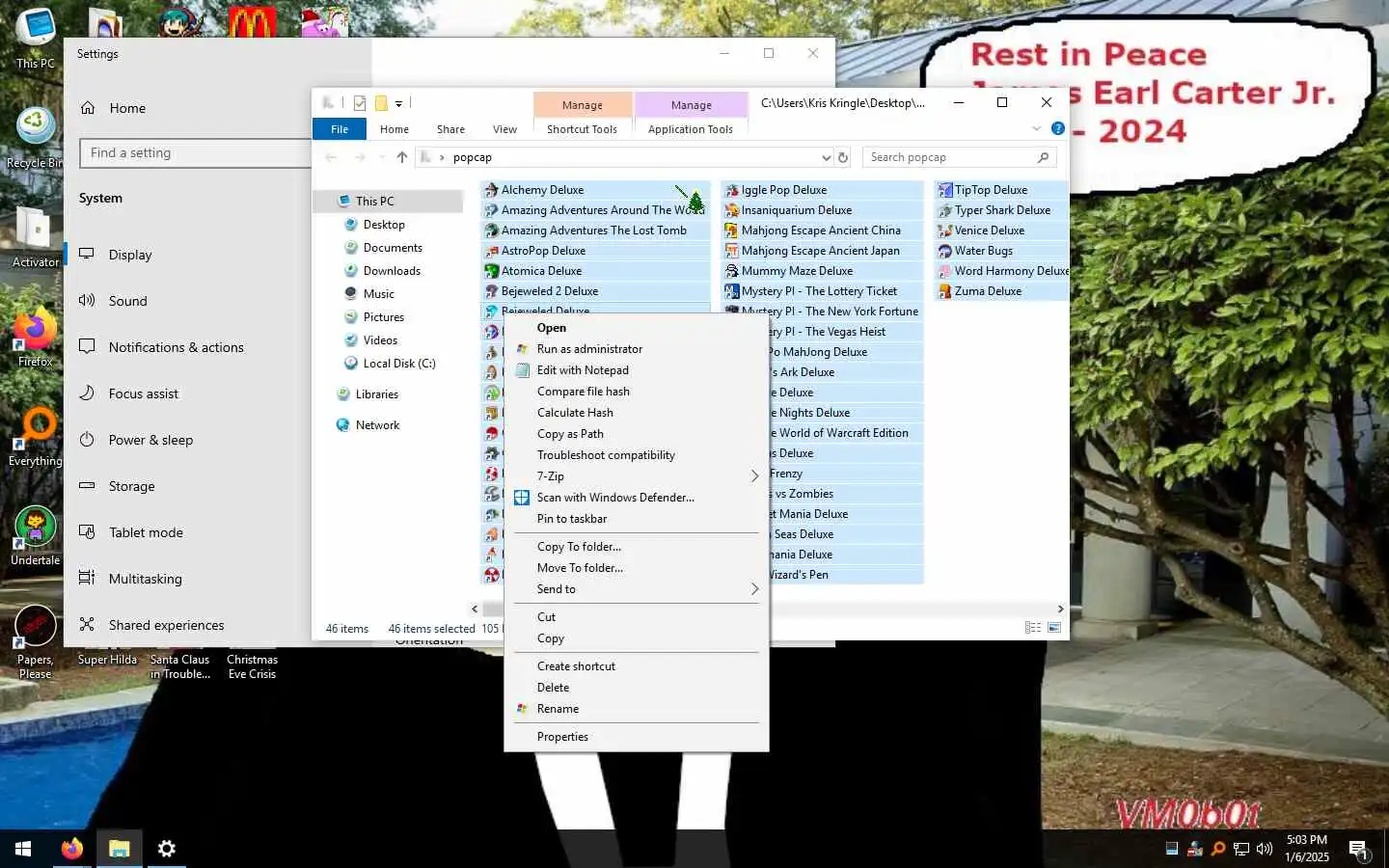1389x868 pixels.
Task: Click the breadcrumb chevron before popcap
Action: tap(443, 157)
